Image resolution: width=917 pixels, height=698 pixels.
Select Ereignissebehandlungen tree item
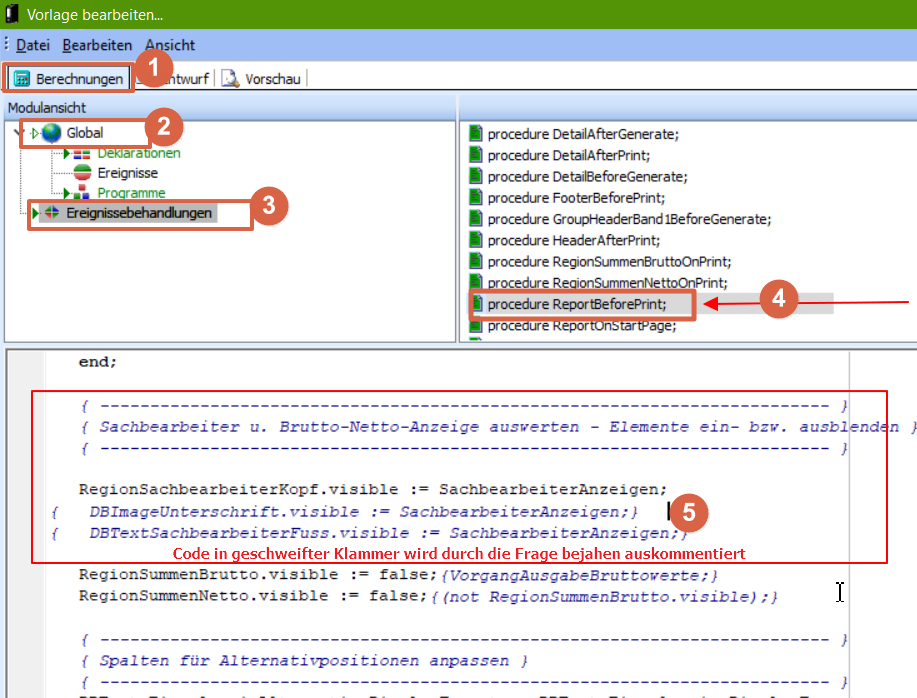139,213
